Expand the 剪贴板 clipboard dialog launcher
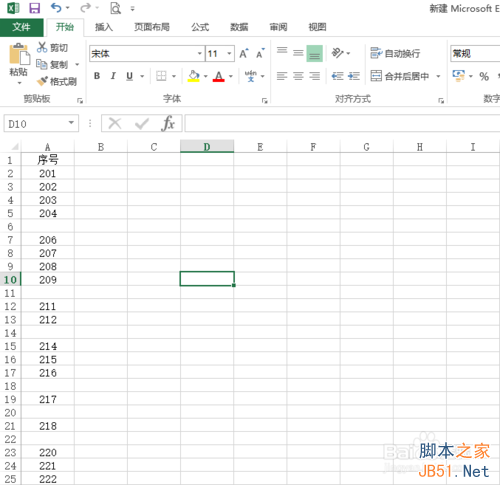Screen dimensions: 500x485 point(80,100)
